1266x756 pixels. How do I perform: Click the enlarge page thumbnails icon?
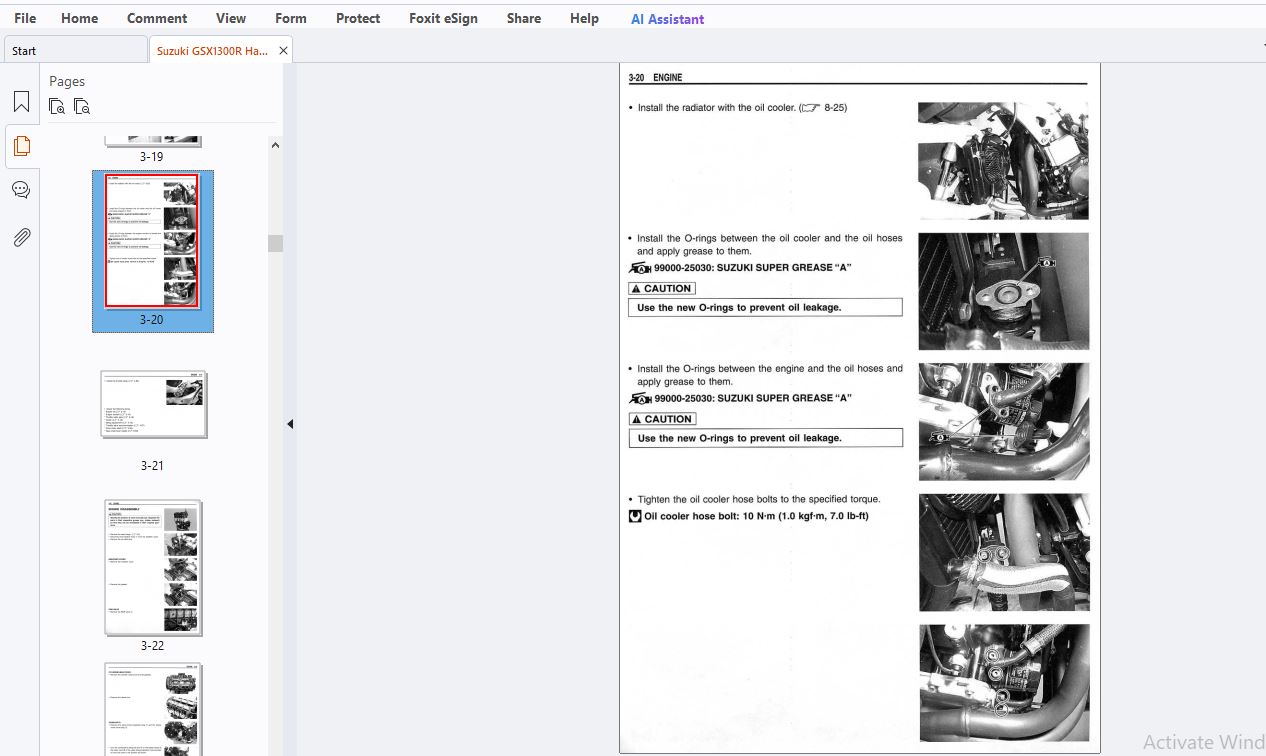(x=57, y=106)
